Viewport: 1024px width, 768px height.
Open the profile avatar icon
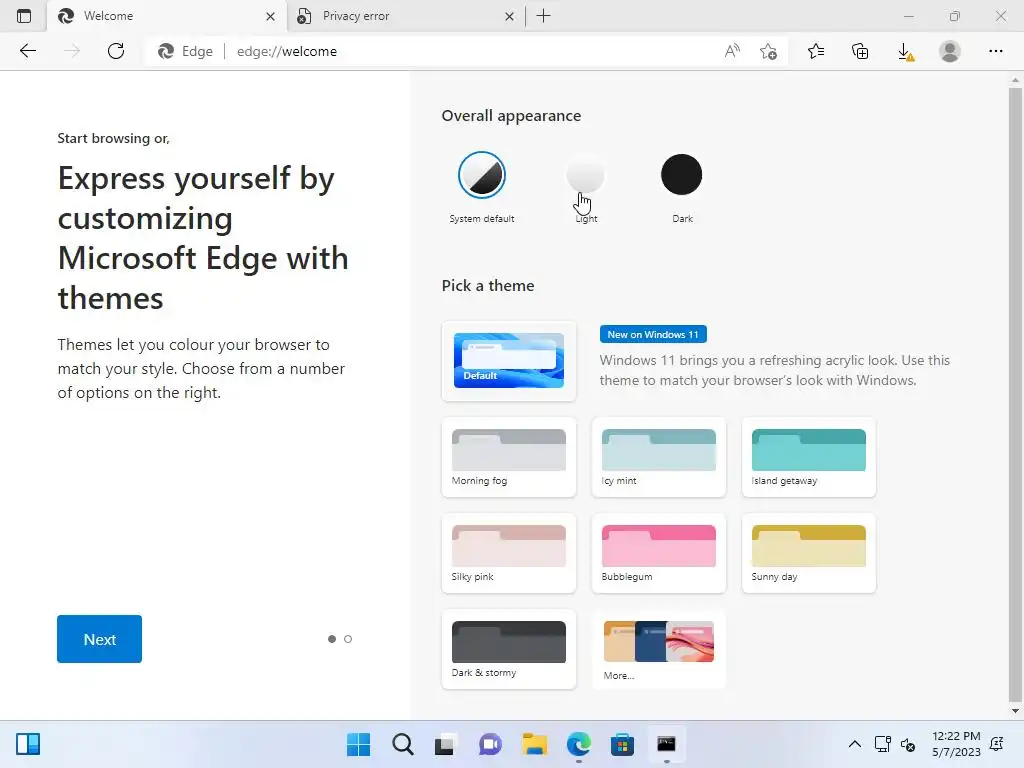pyautogui.click(x=950, y=51)
